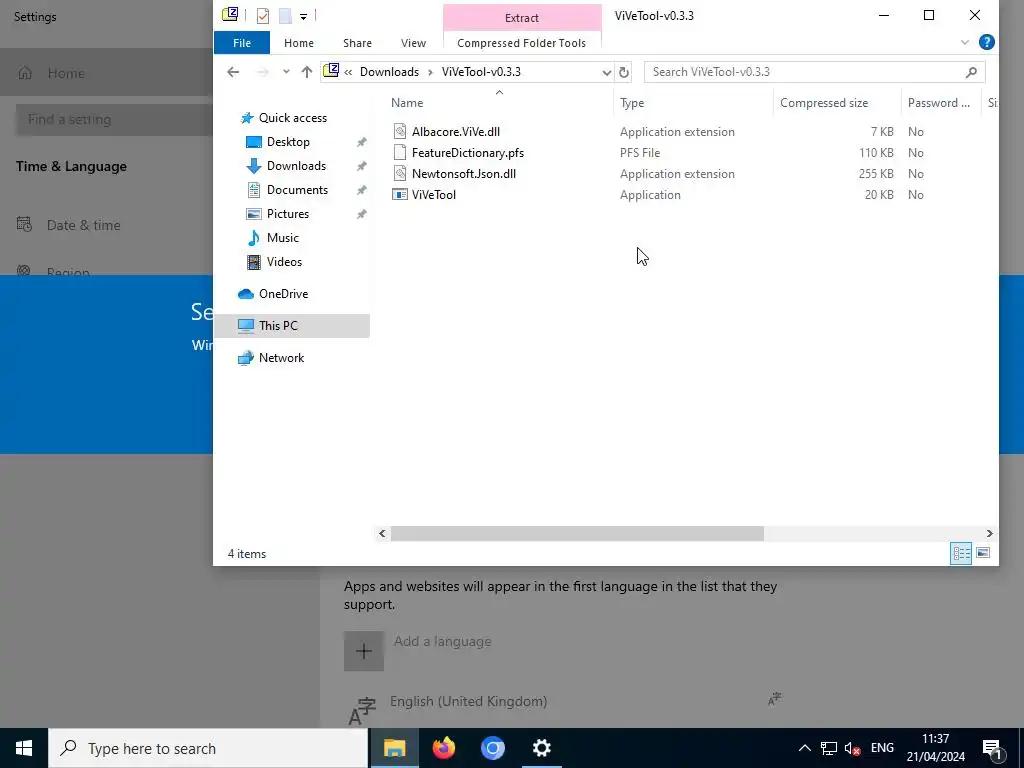Click the File Explorer taskbar icon

click(x=394, y=748)
